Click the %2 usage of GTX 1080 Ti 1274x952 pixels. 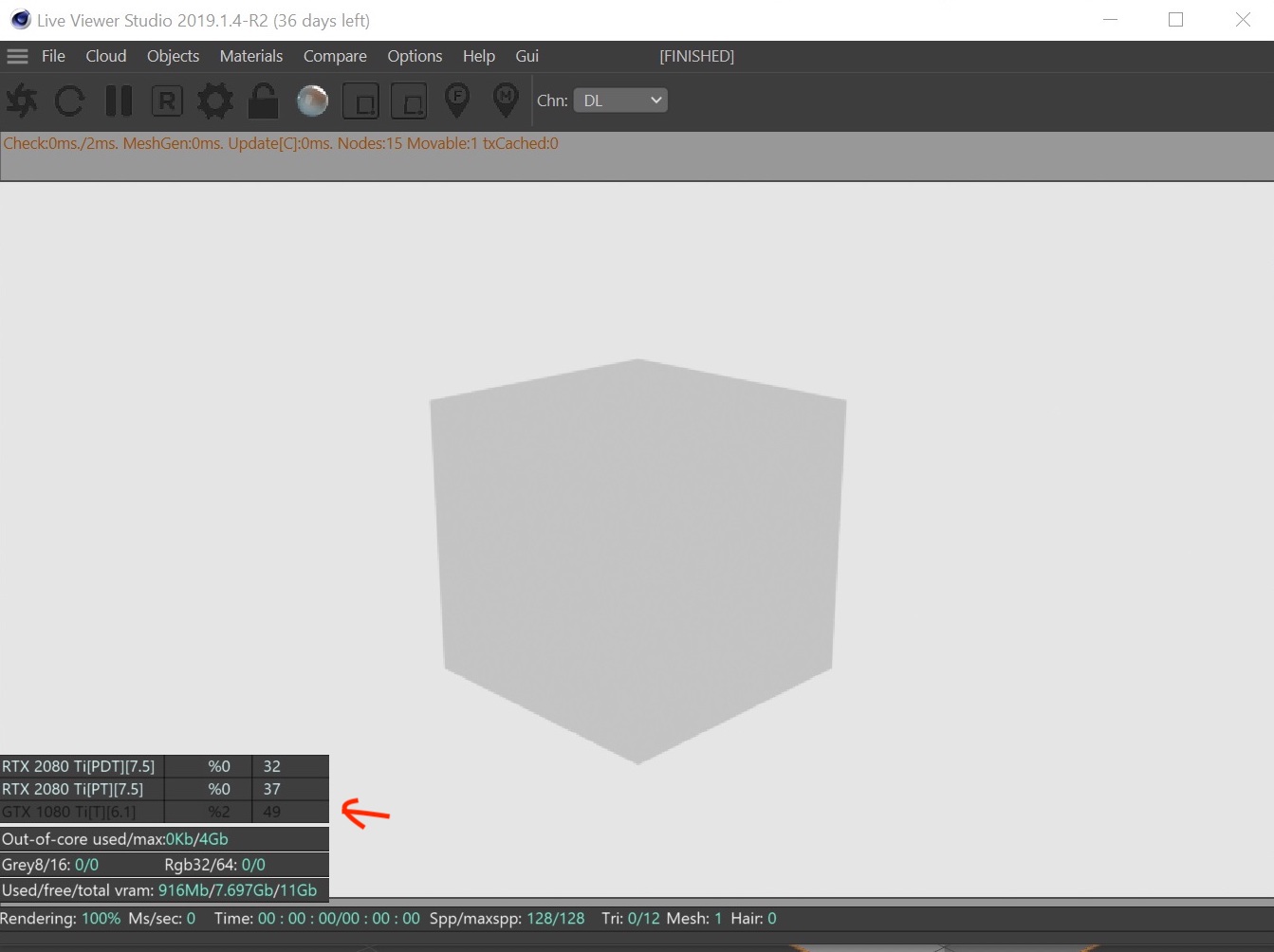(219, 812)
